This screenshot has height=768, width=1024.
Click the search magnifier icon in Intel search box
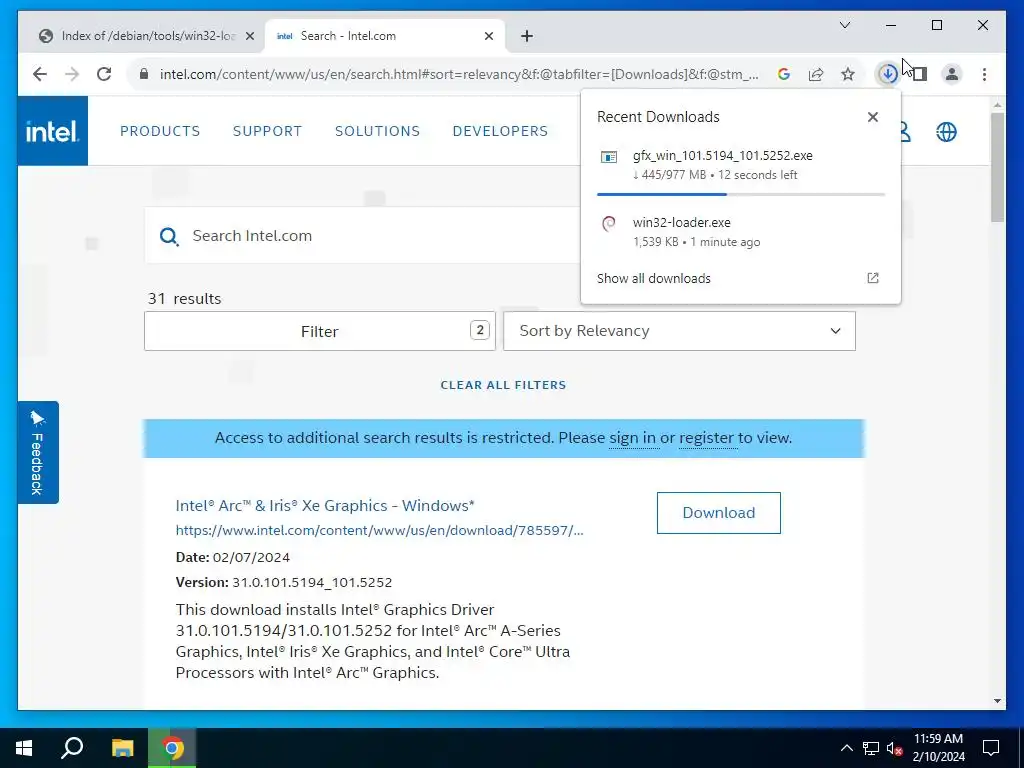point(169,236)
